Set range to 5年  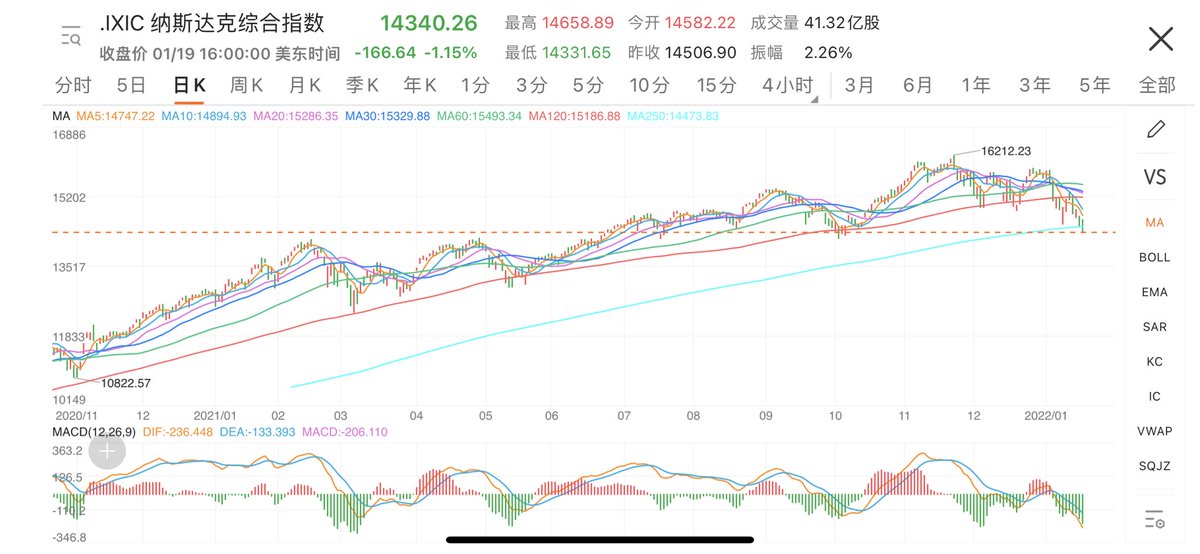(1094, 85)
